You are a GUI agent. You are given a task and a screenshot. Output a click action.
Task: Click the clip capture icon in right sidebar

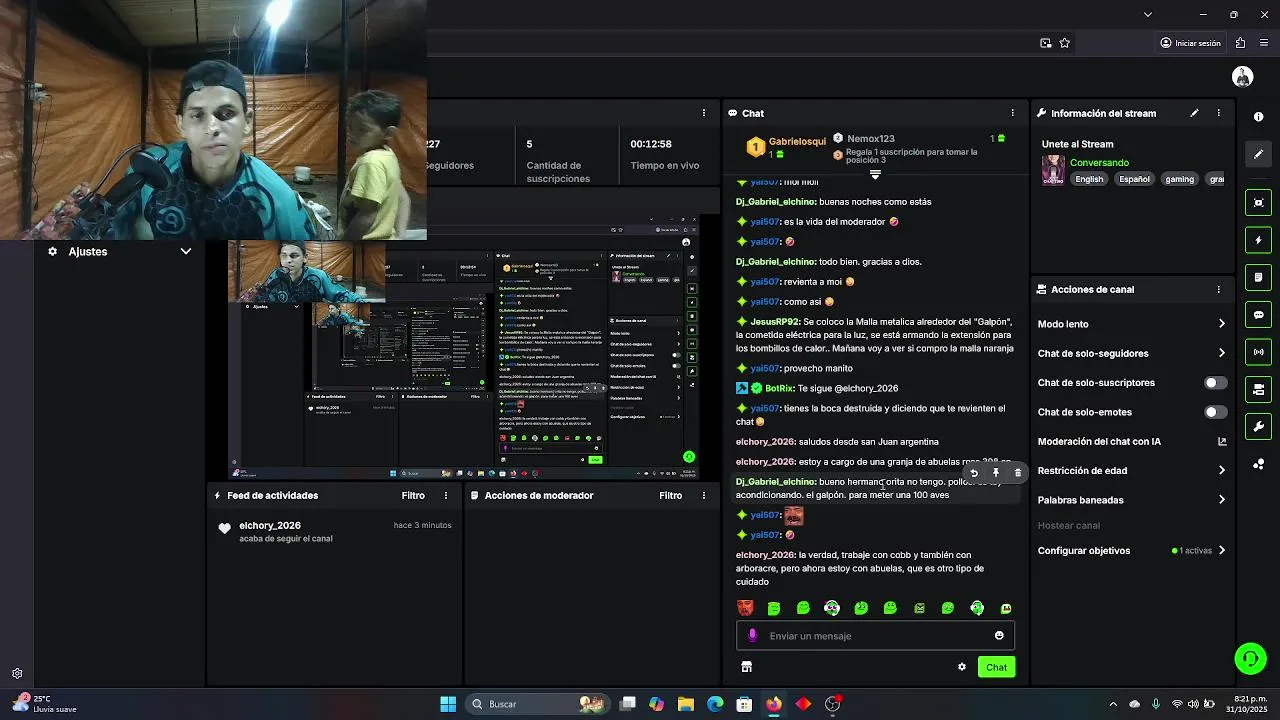tap(1258, 203)
